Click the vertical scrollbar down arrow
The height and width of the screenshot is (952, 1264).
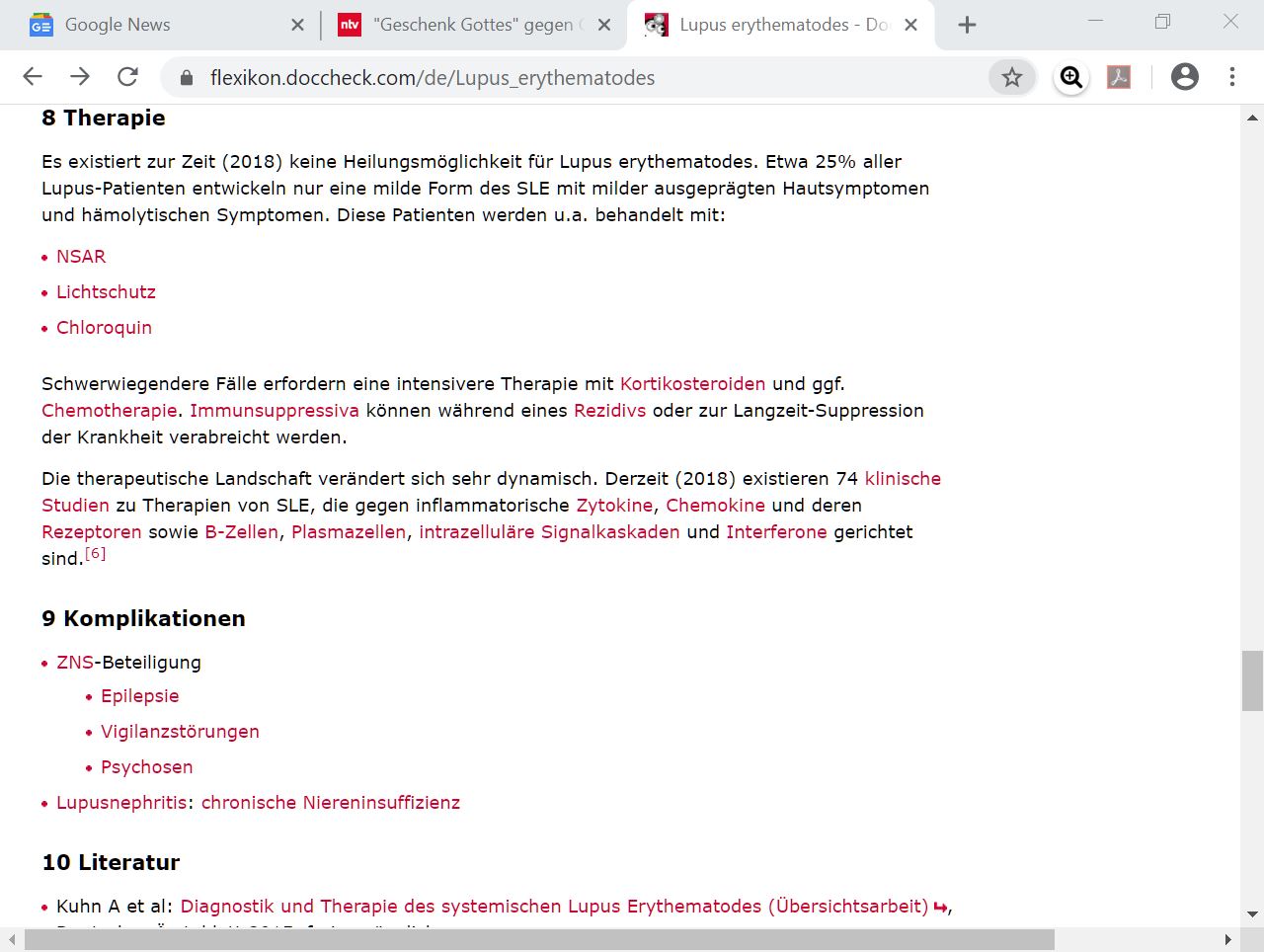click(1252, 914)
